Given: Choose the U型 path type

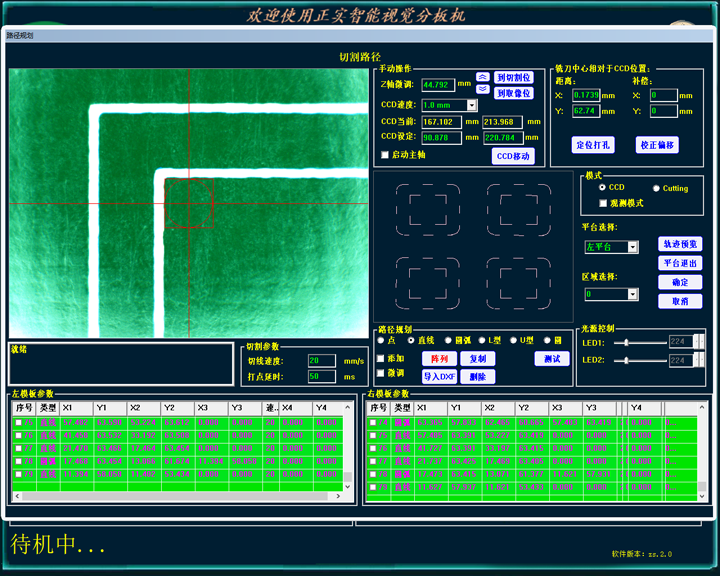Looking at the screenshot, I should coord(513,340).
